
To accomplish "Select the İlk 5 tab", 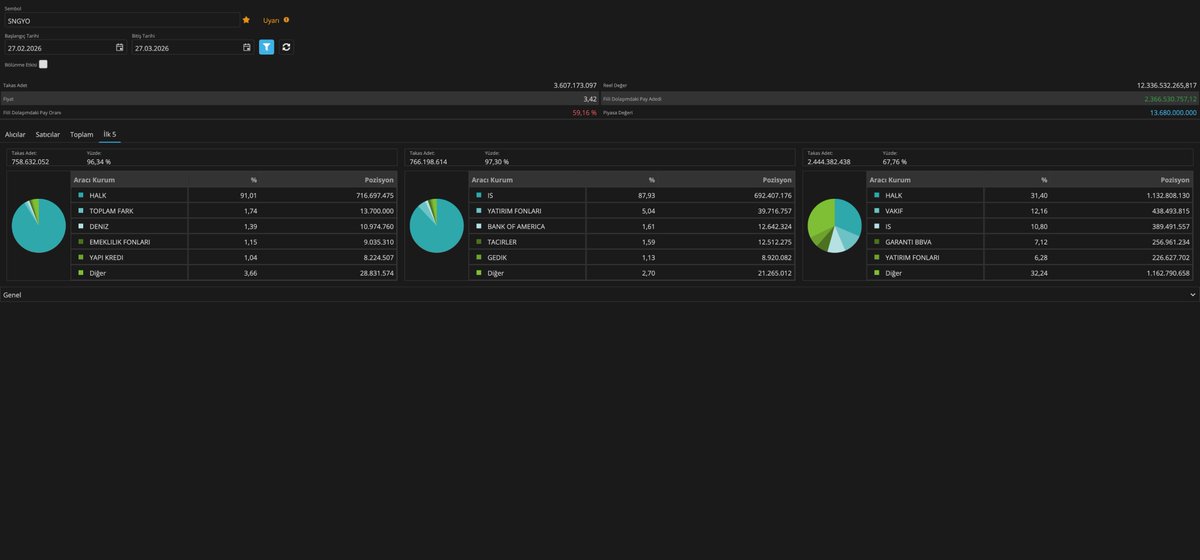I will pyautogui.click(x=109, y=134).
